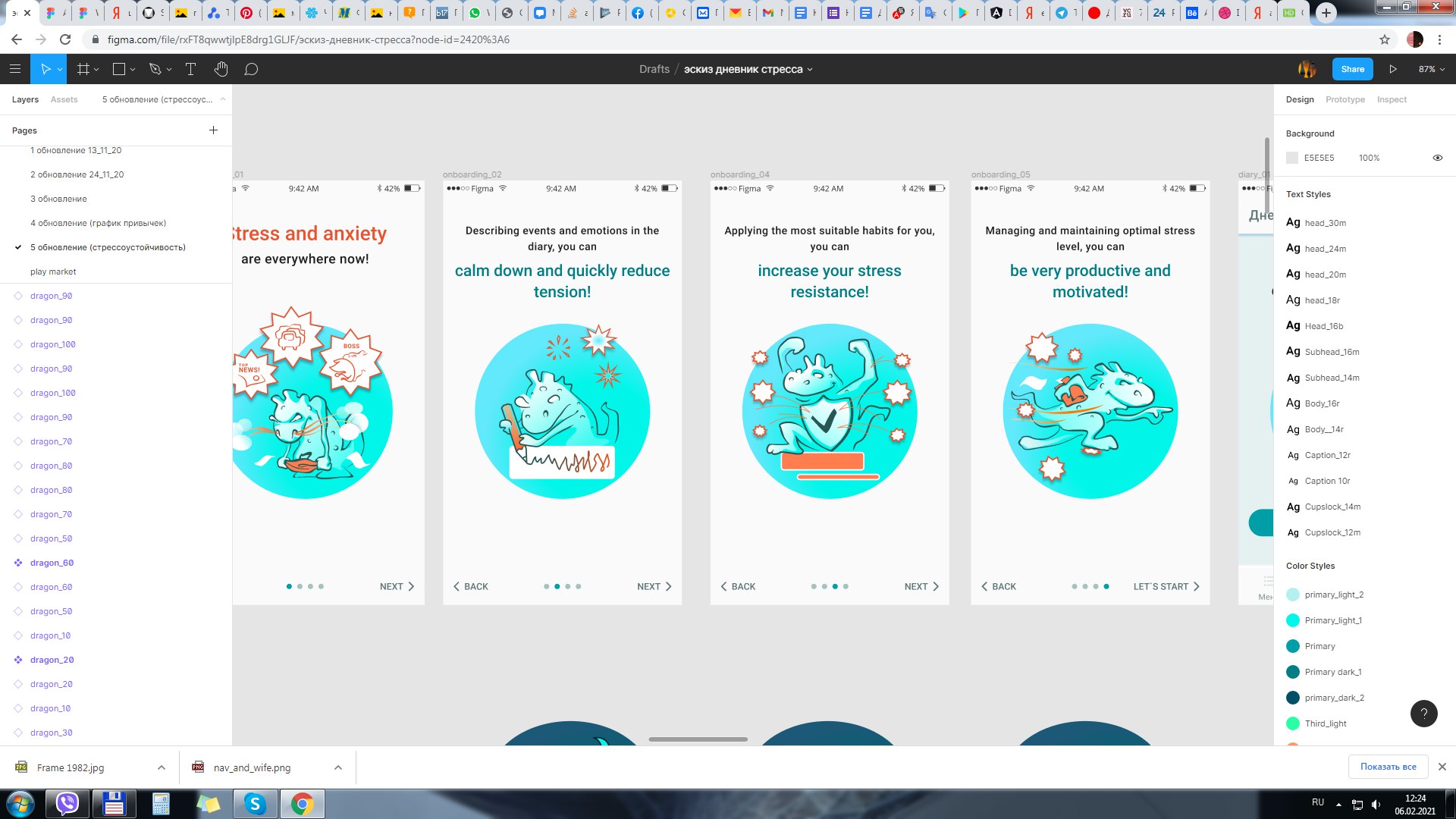Click the dragon_60 component layer icon
Image resolution: width=1456 pixels, height=819 pixels.
pyautogui.click(x=18, y=563)
